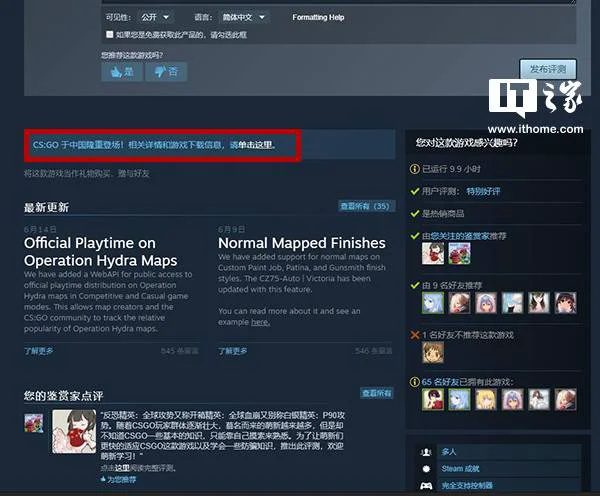Screen dimensions: 600x496
Task: Tick the free product checkbox
Action: tap(109, 34)
